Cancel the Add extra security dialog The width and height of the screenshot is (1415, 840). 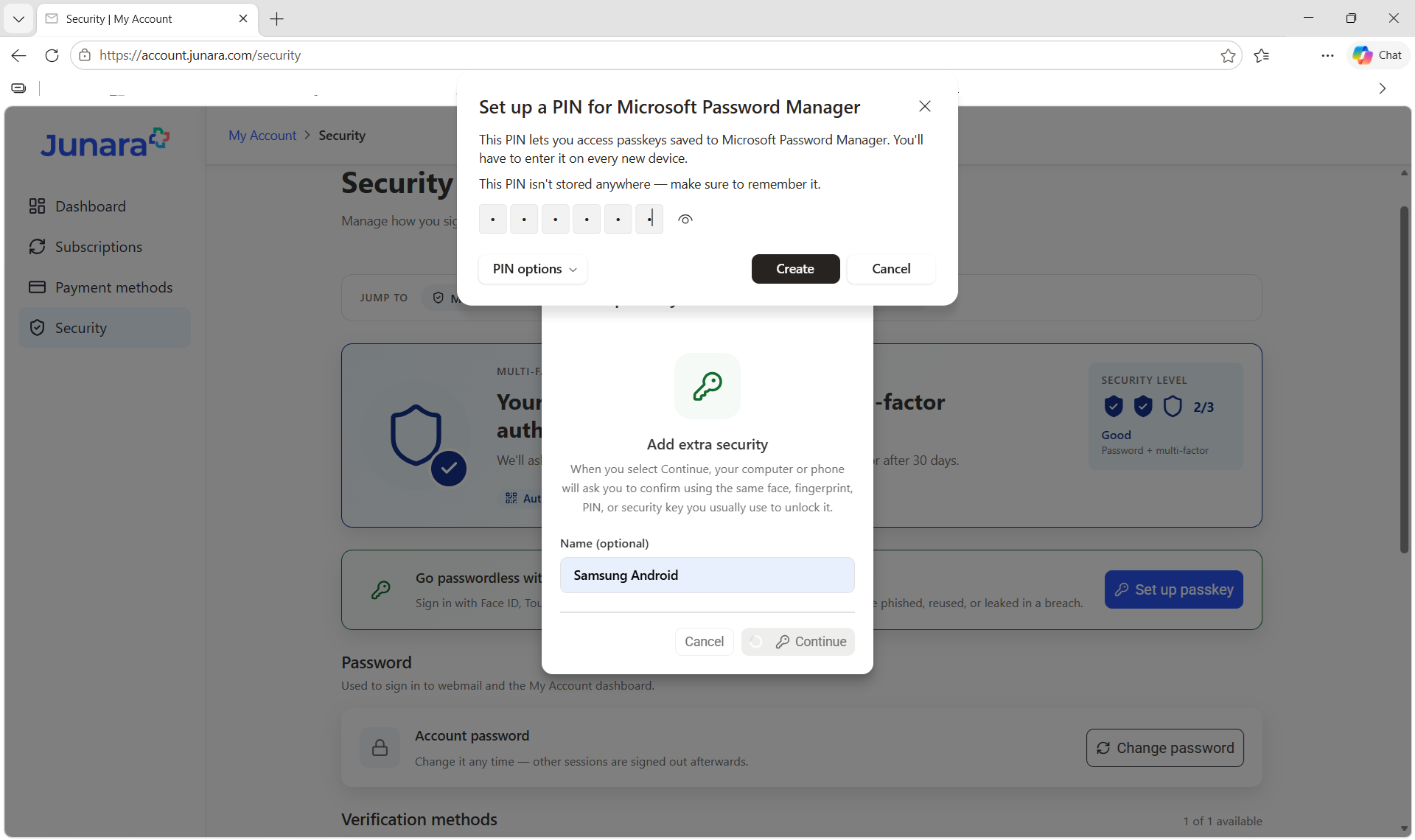click(x=704, y=642)
